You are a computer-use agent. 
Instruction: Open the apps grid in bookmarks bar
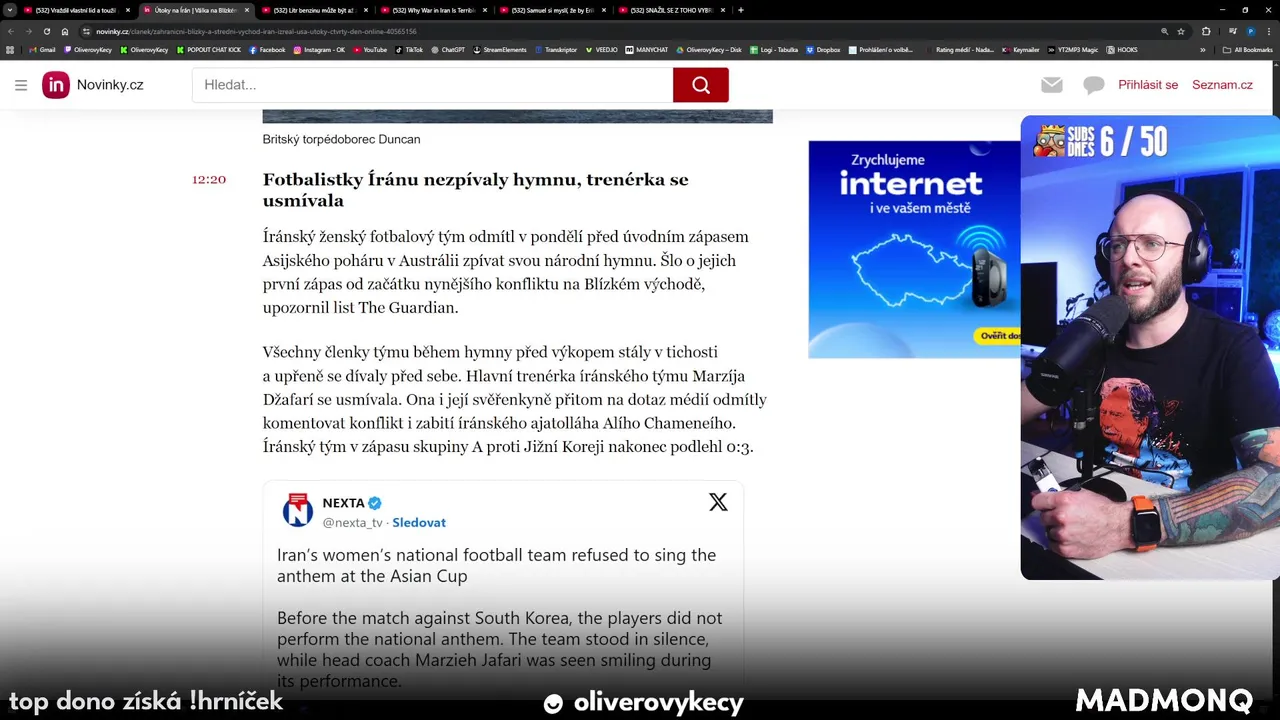point(10,49)
